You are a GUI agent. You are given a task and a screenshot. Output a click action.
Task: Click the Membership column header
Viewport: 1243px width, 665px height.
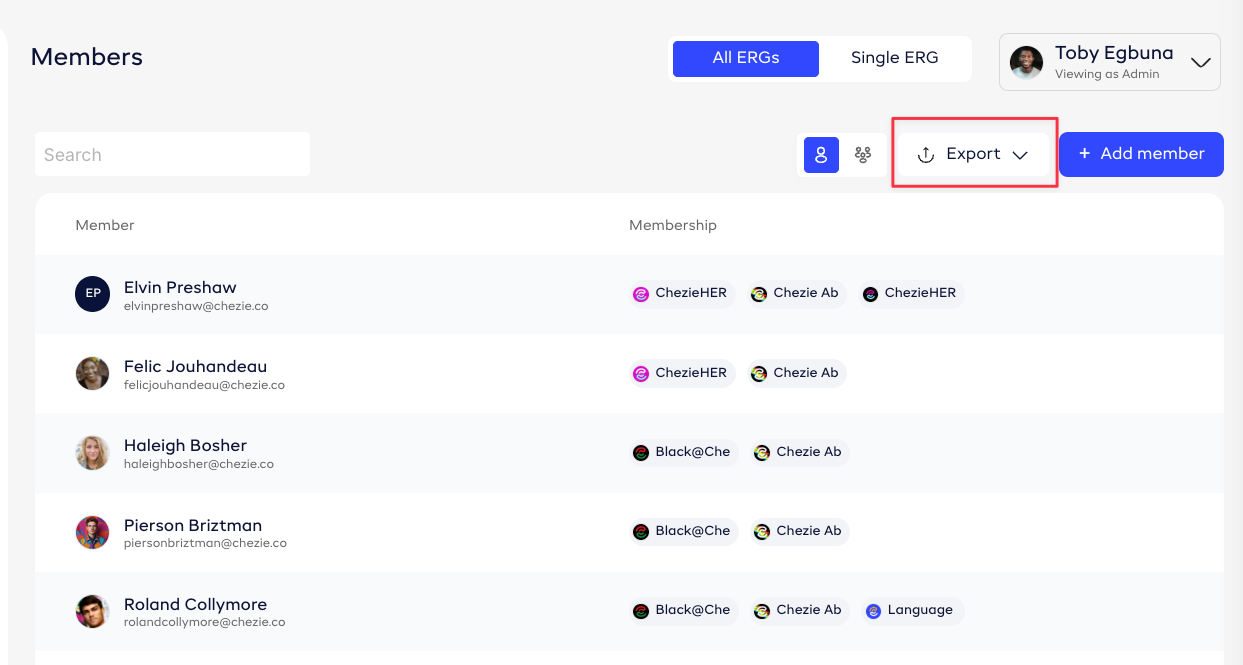click(672, 225)
